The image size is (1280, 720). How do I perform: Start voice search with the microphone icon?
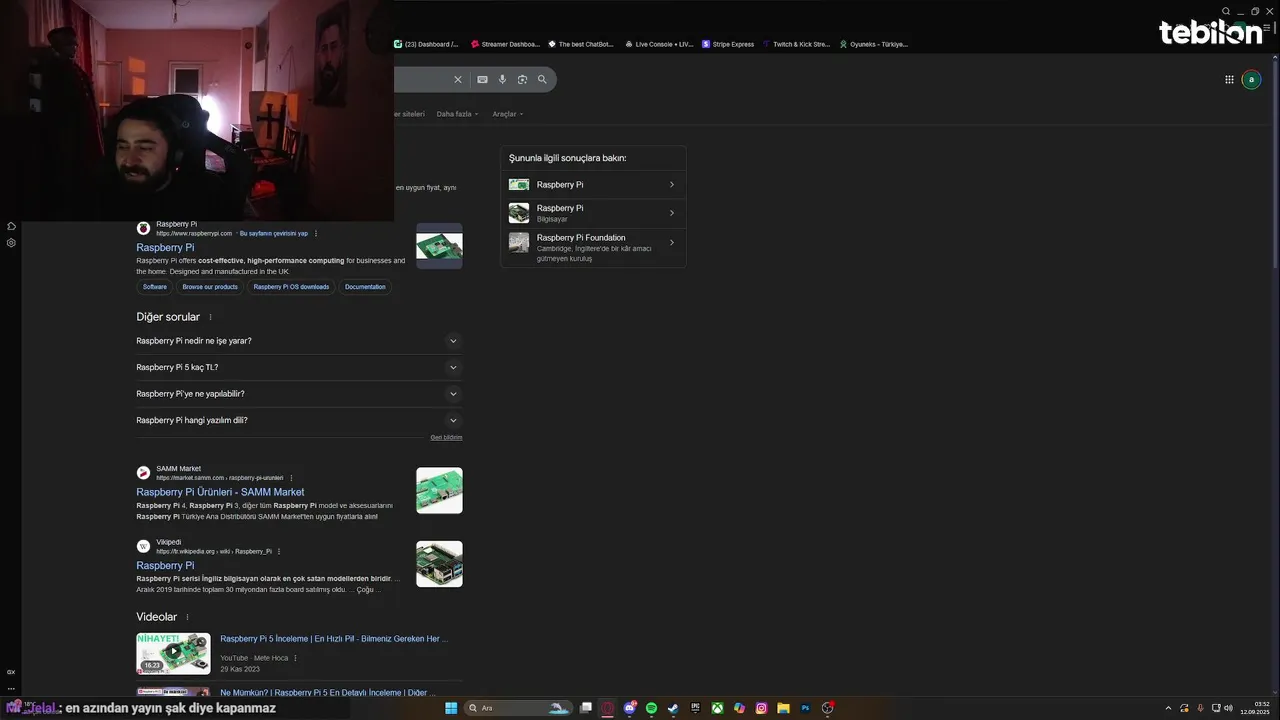502,79
